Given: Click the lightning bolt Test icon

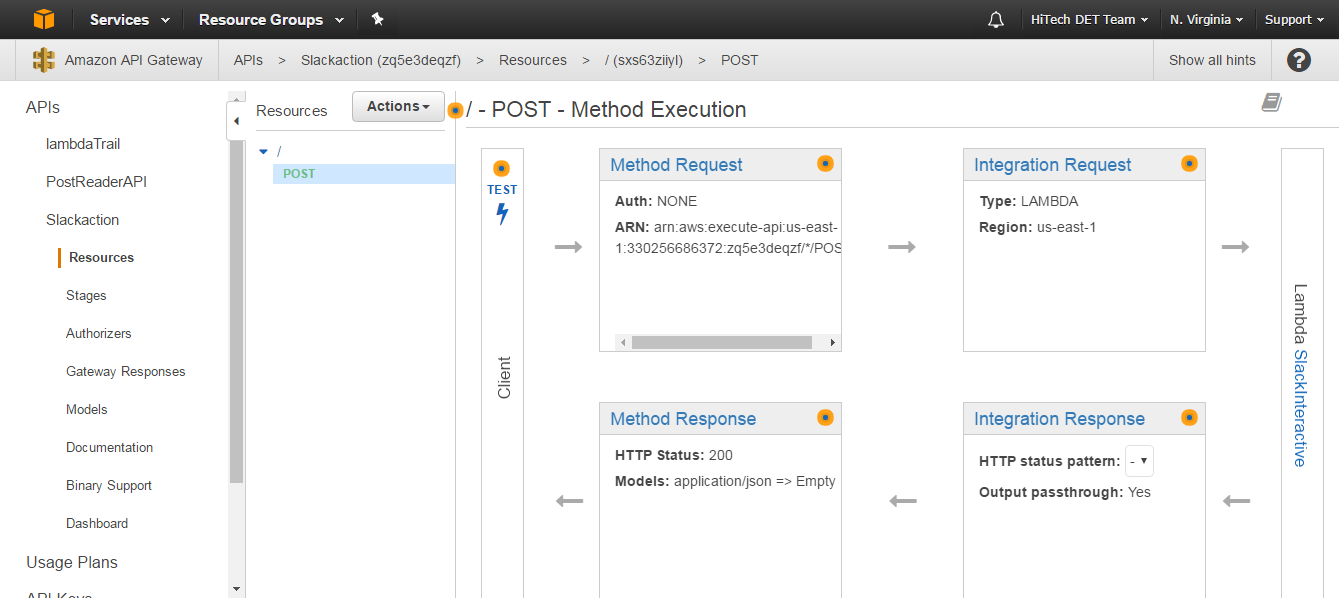Looking at the screenshot, I should tap(502, 213).
